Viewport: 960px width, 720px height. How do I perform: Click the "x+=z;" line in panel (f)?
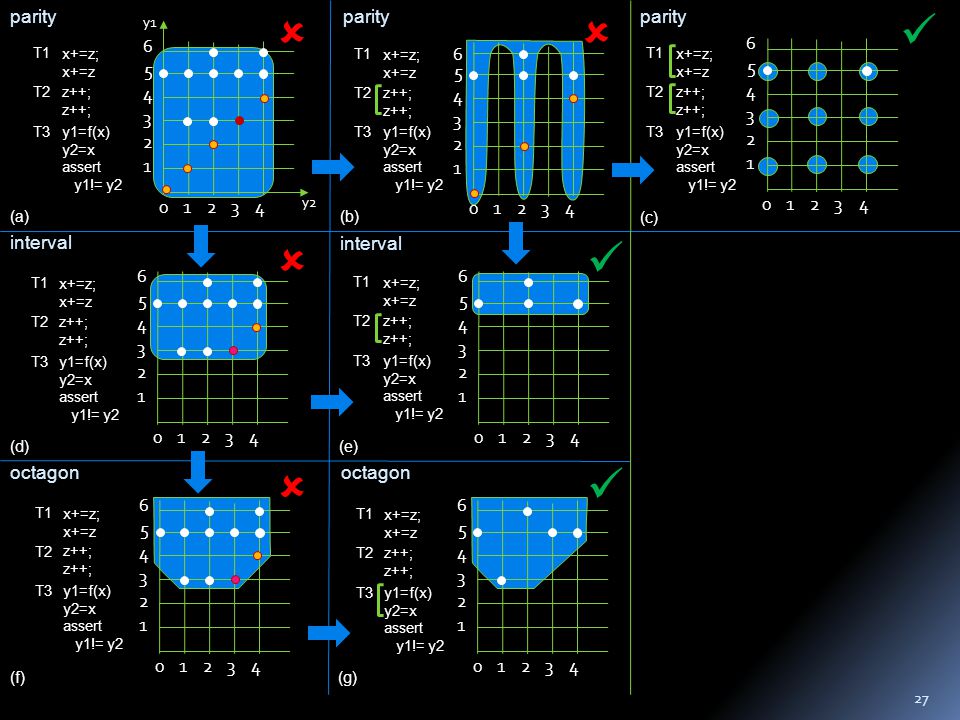81,514
